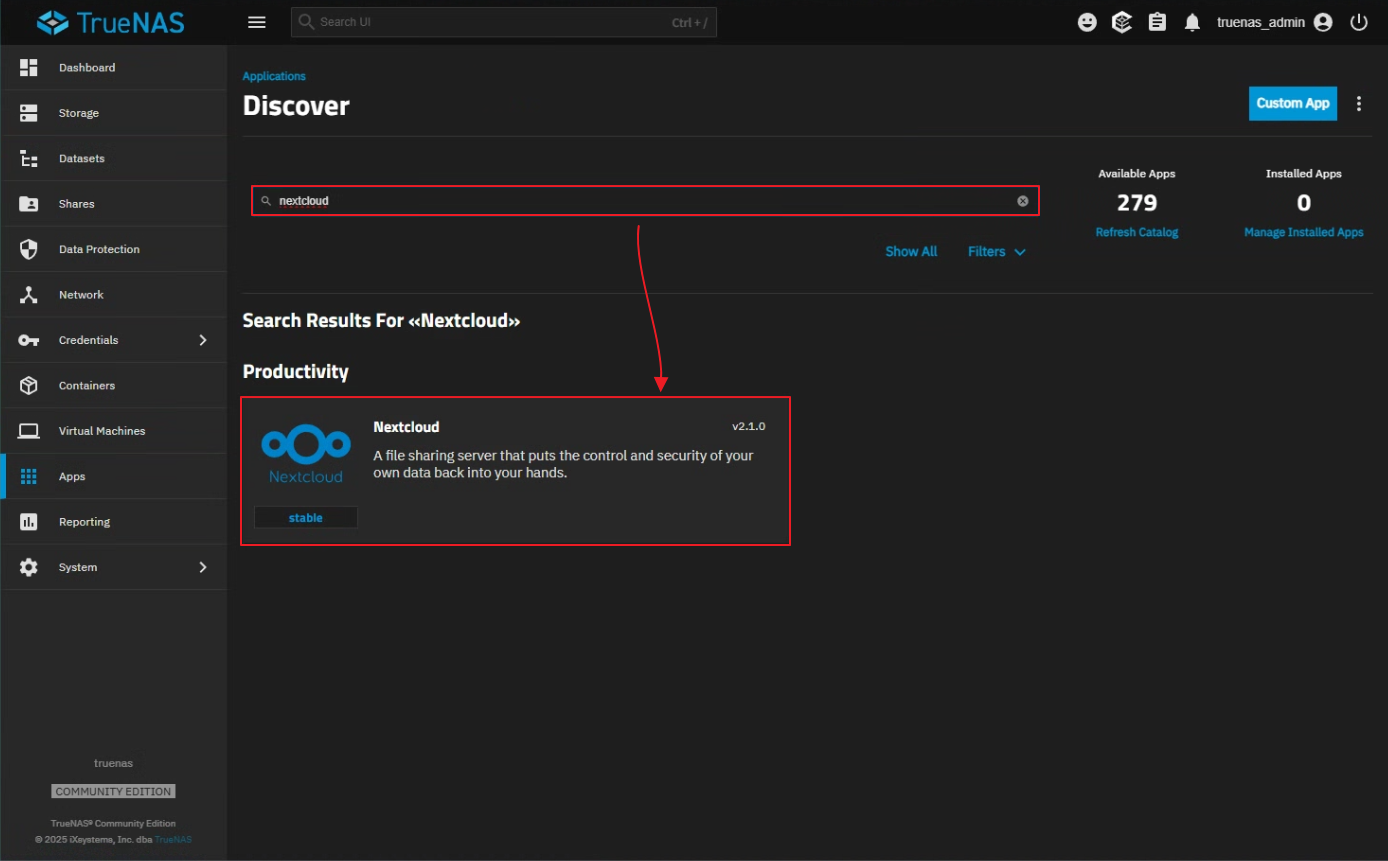
Task: Click the Credentials key icon
Action: click(x=29, y=340)
